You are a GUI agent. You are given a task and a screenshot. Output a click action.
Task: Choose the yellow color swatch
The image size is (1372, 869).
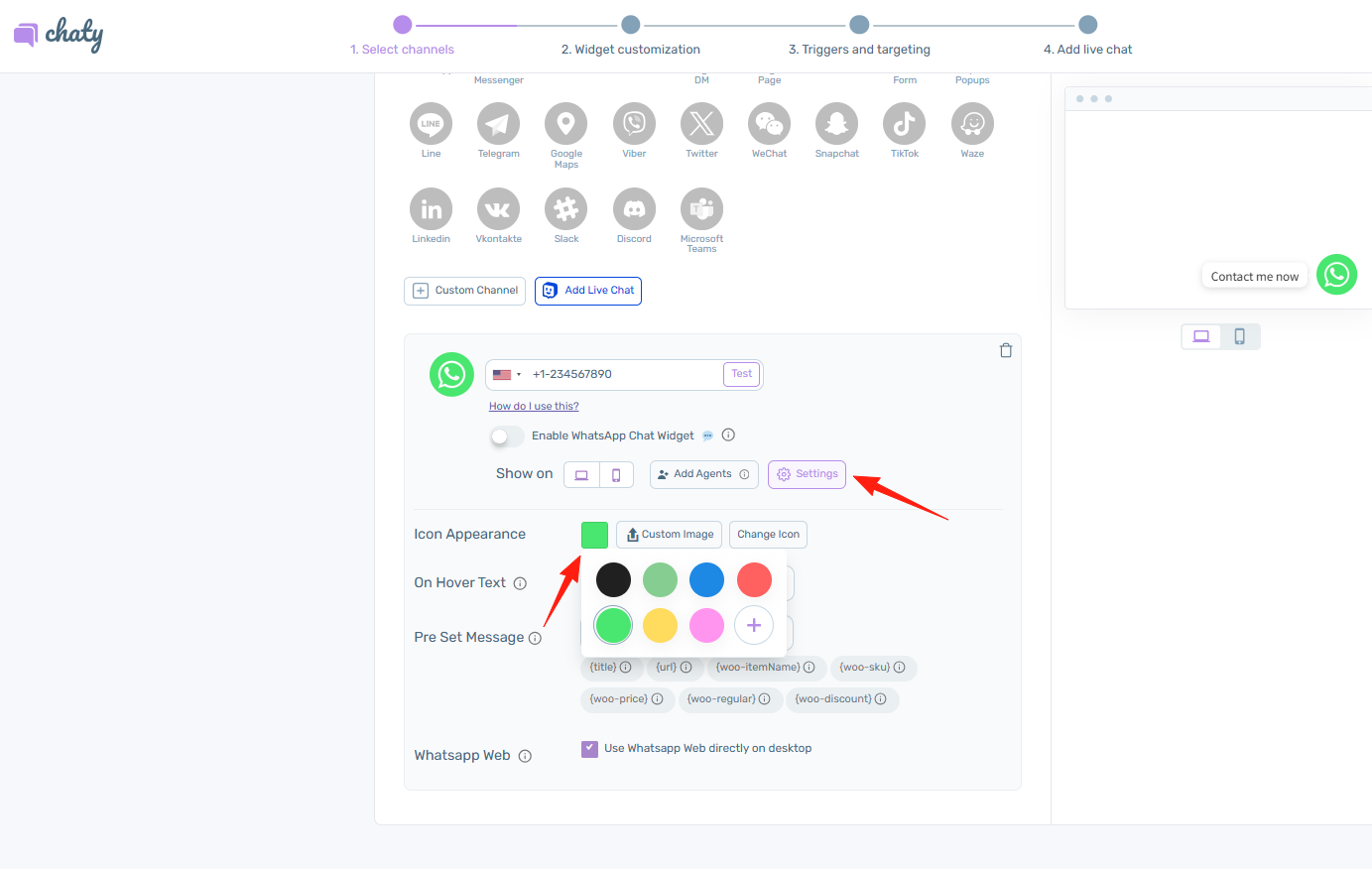(660, 625)
